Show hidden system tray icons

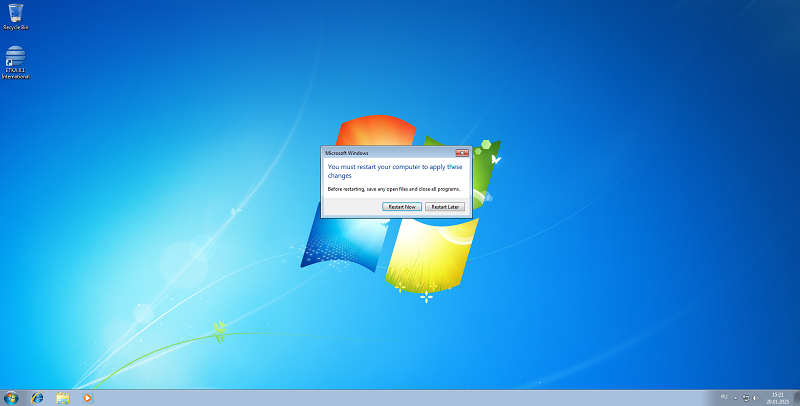pos(736,398)
